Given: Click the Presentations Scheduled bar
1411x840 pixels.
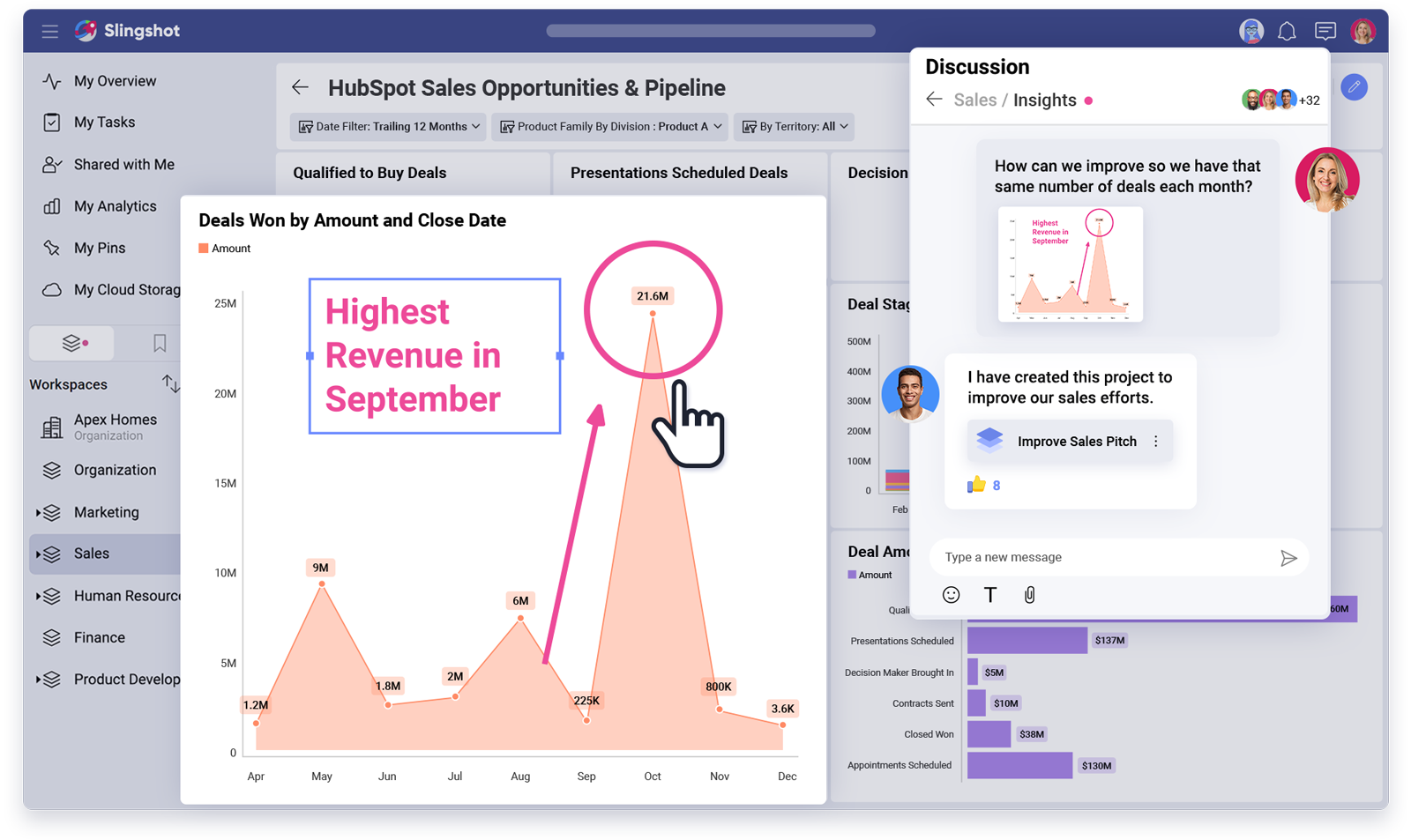Looking at the screenshot, I should tap(1027, 641).
